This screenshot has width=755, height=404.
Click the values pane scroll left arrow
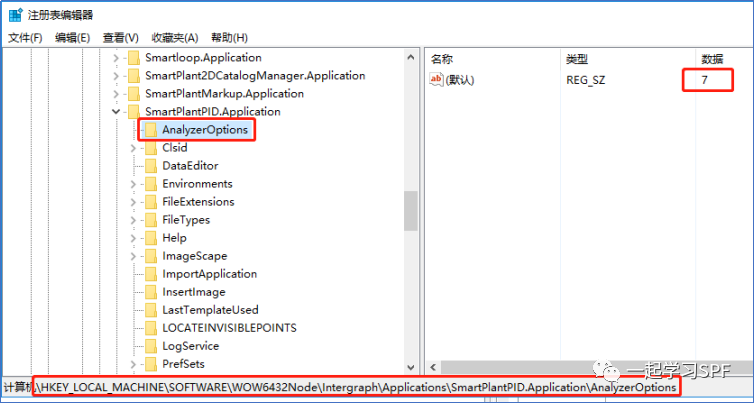[x=432, y=368]
